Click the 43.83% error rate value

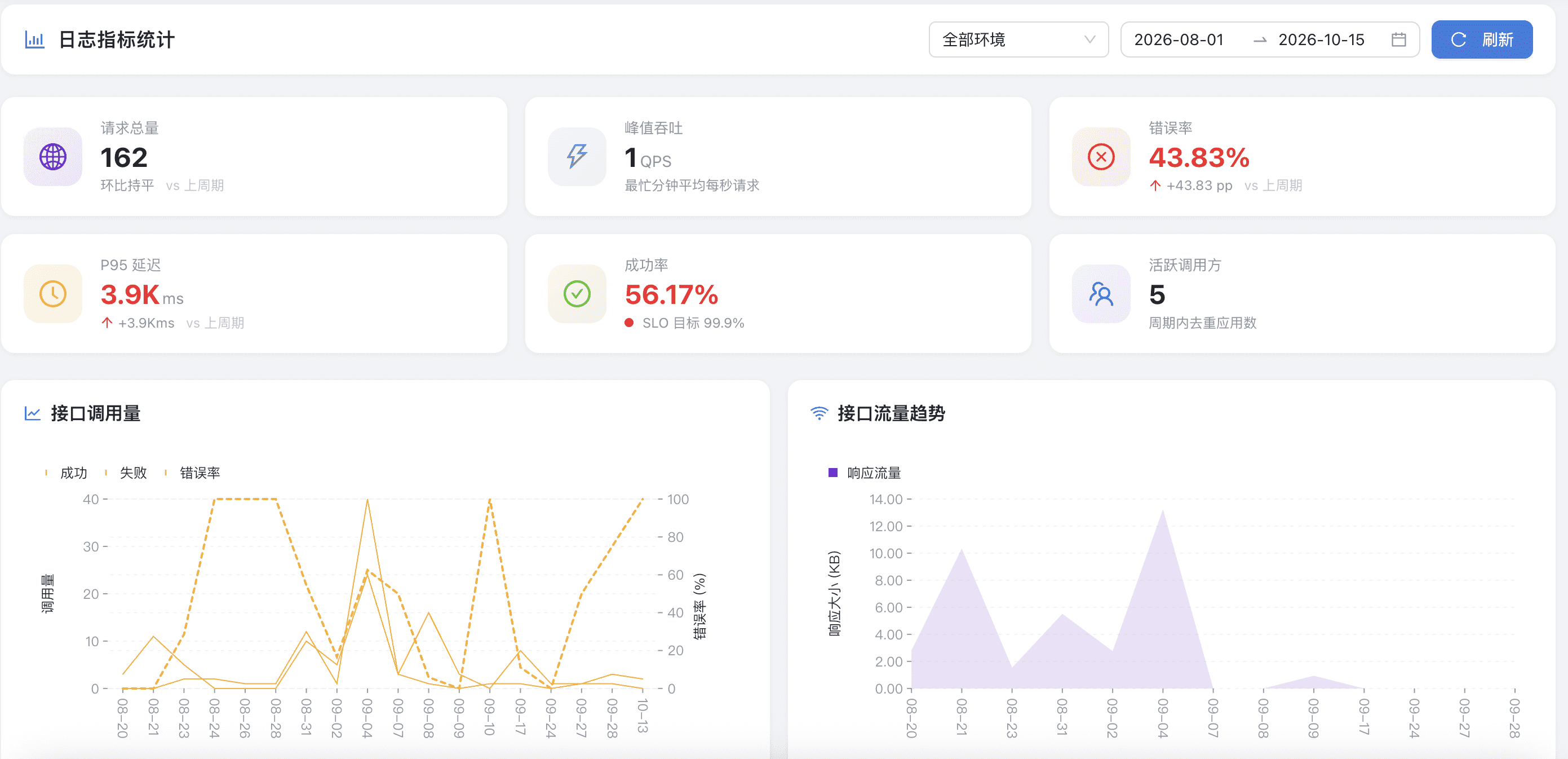(1199, 158)
